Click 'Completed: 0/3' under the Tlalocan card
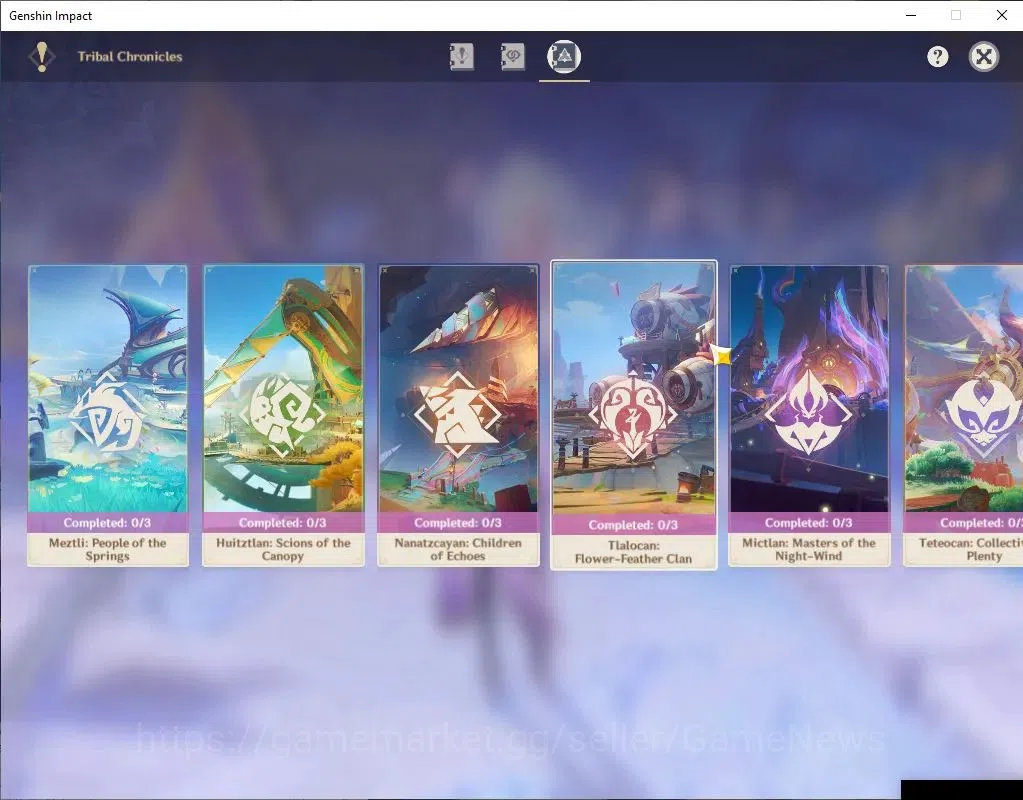The height and width of the screenshot is (800, 1023). tap(634, 525)
